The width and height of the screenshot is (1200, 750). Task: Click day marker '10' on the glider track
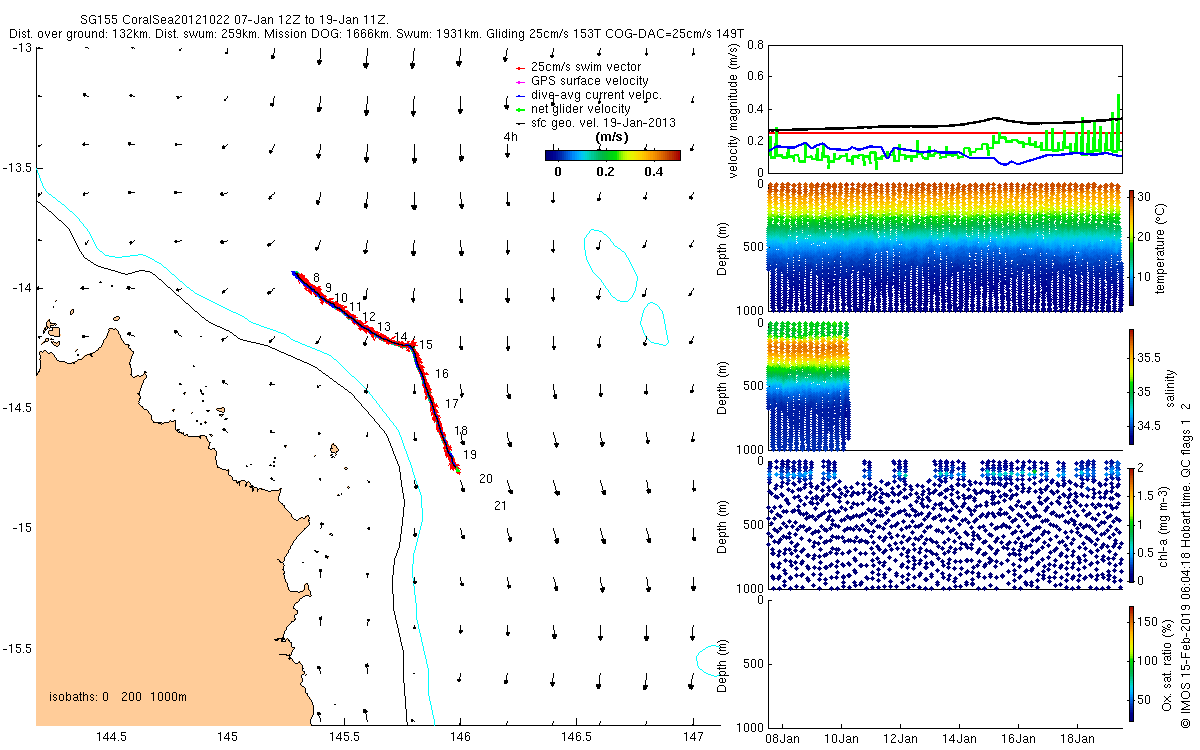(x=341, y=298)
